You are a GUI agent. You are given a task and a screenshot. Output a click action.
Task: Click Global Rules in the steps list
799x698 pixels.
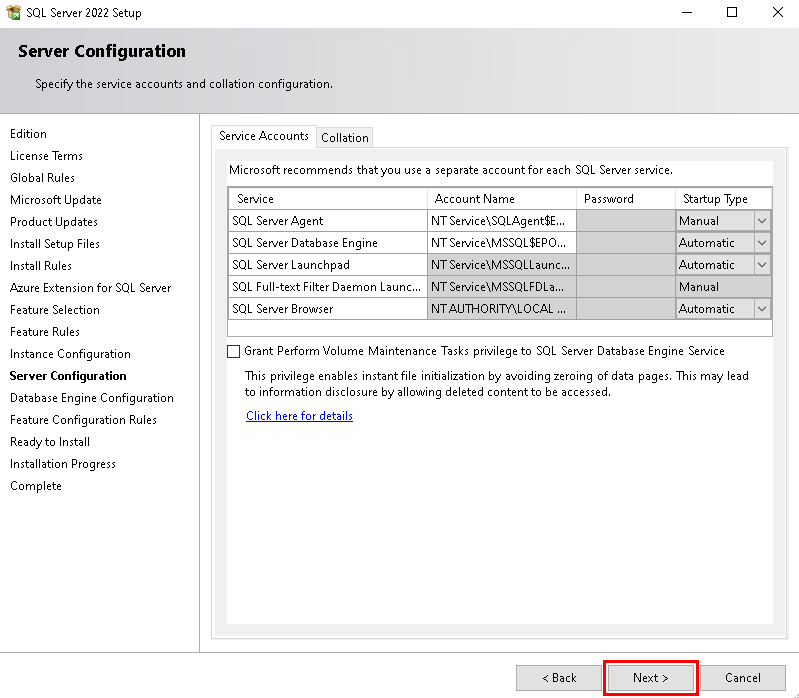click(42, 178)
